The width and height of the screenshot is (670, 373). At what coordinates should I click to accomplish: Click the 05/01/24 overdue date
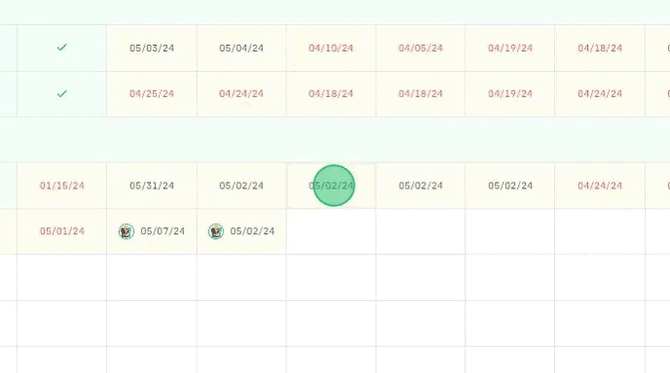coord(62,231)
